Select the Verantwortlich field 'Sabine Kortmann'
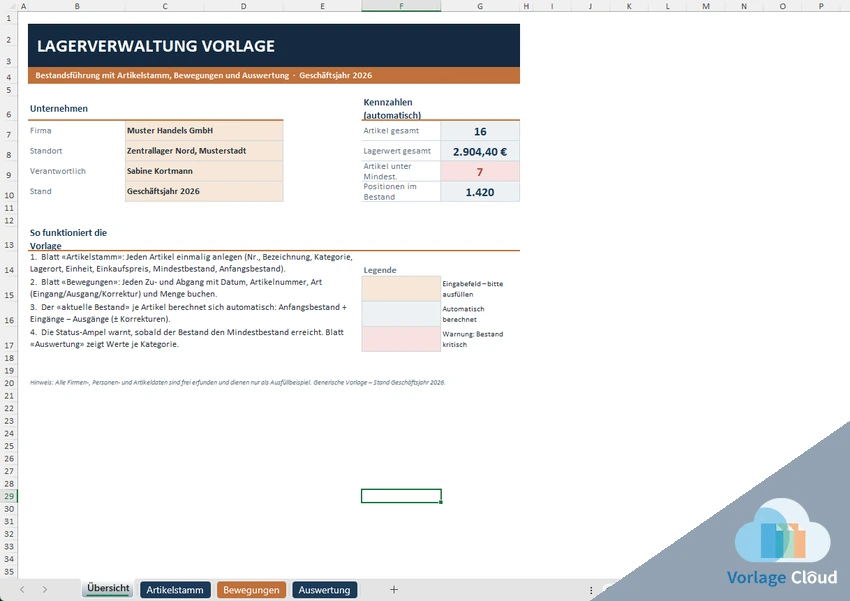 (204, 171)
